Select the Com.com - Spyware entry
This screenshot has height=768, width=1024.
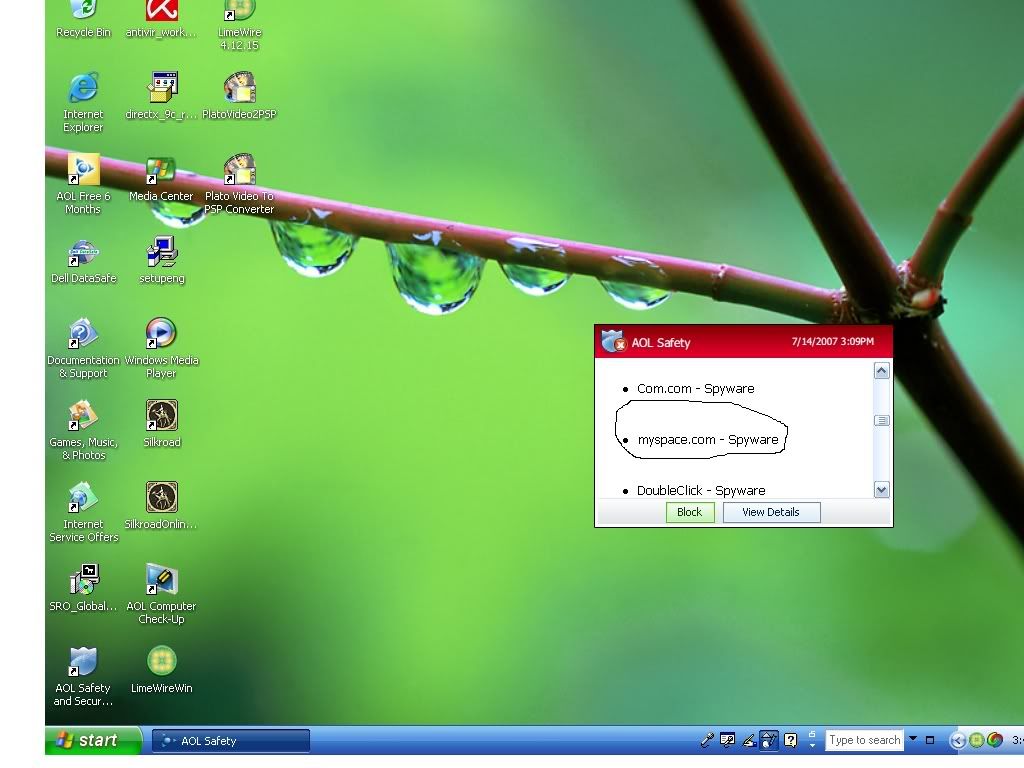696,389
